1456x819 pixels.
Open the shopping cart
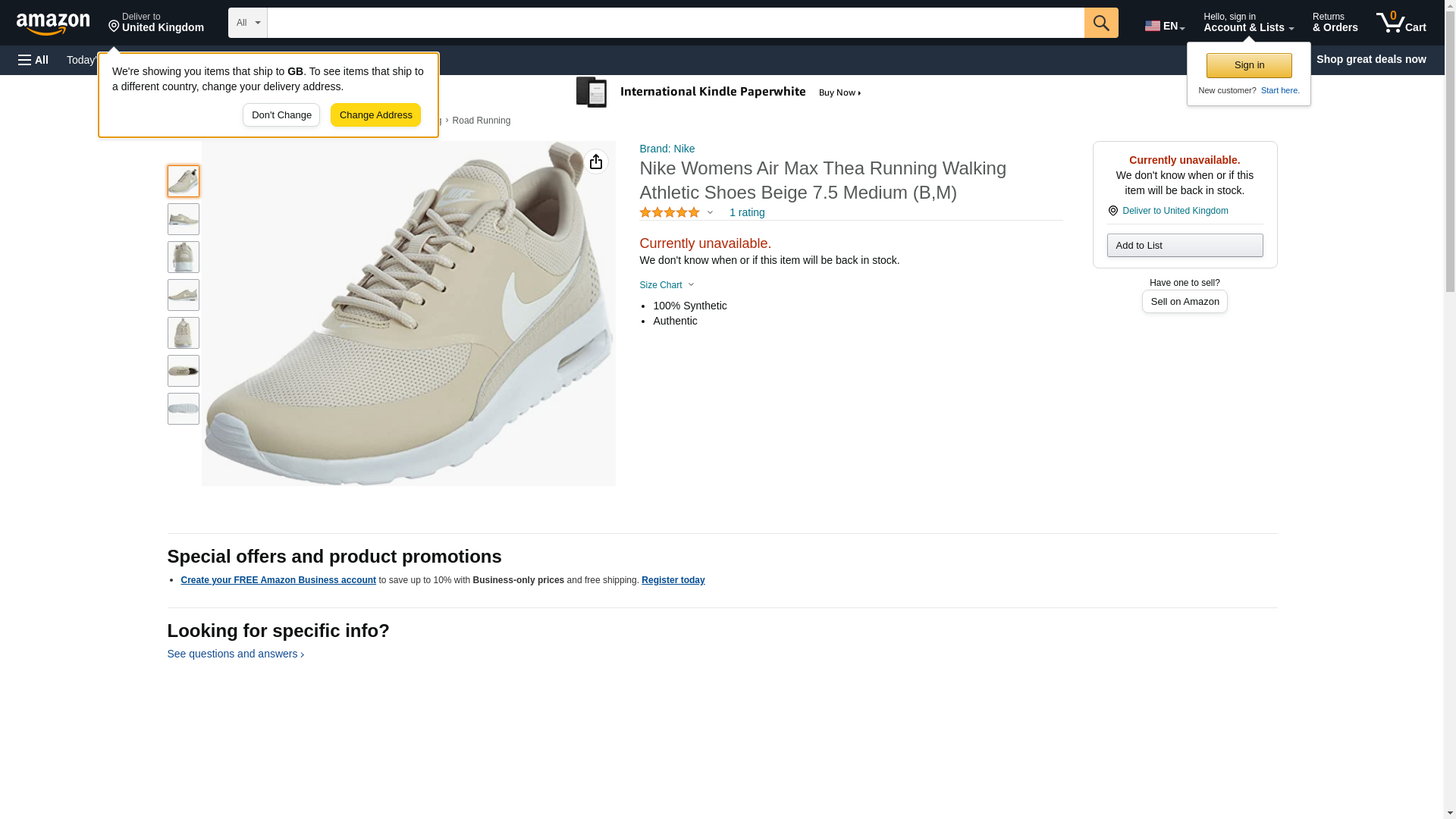[1401, 23]
